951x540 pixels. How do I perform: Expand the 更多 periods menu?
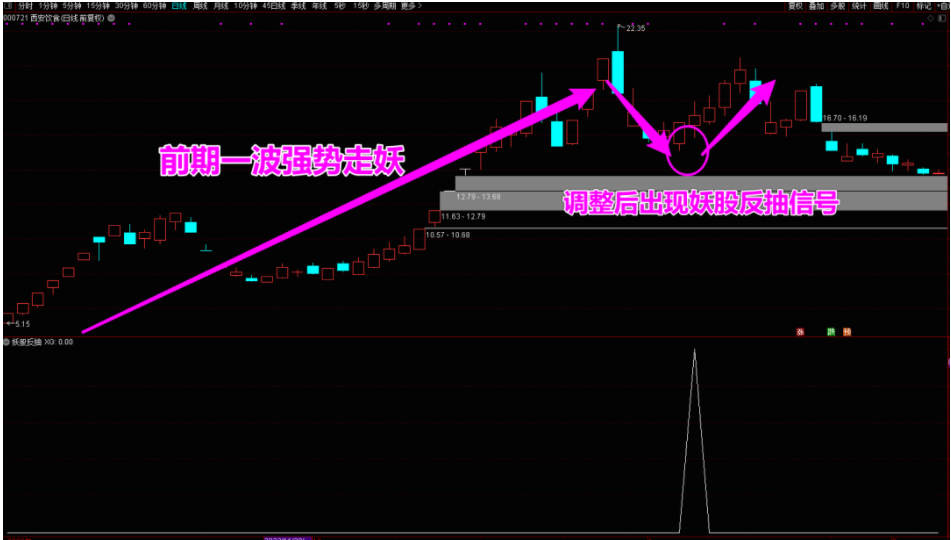[411, 6]
